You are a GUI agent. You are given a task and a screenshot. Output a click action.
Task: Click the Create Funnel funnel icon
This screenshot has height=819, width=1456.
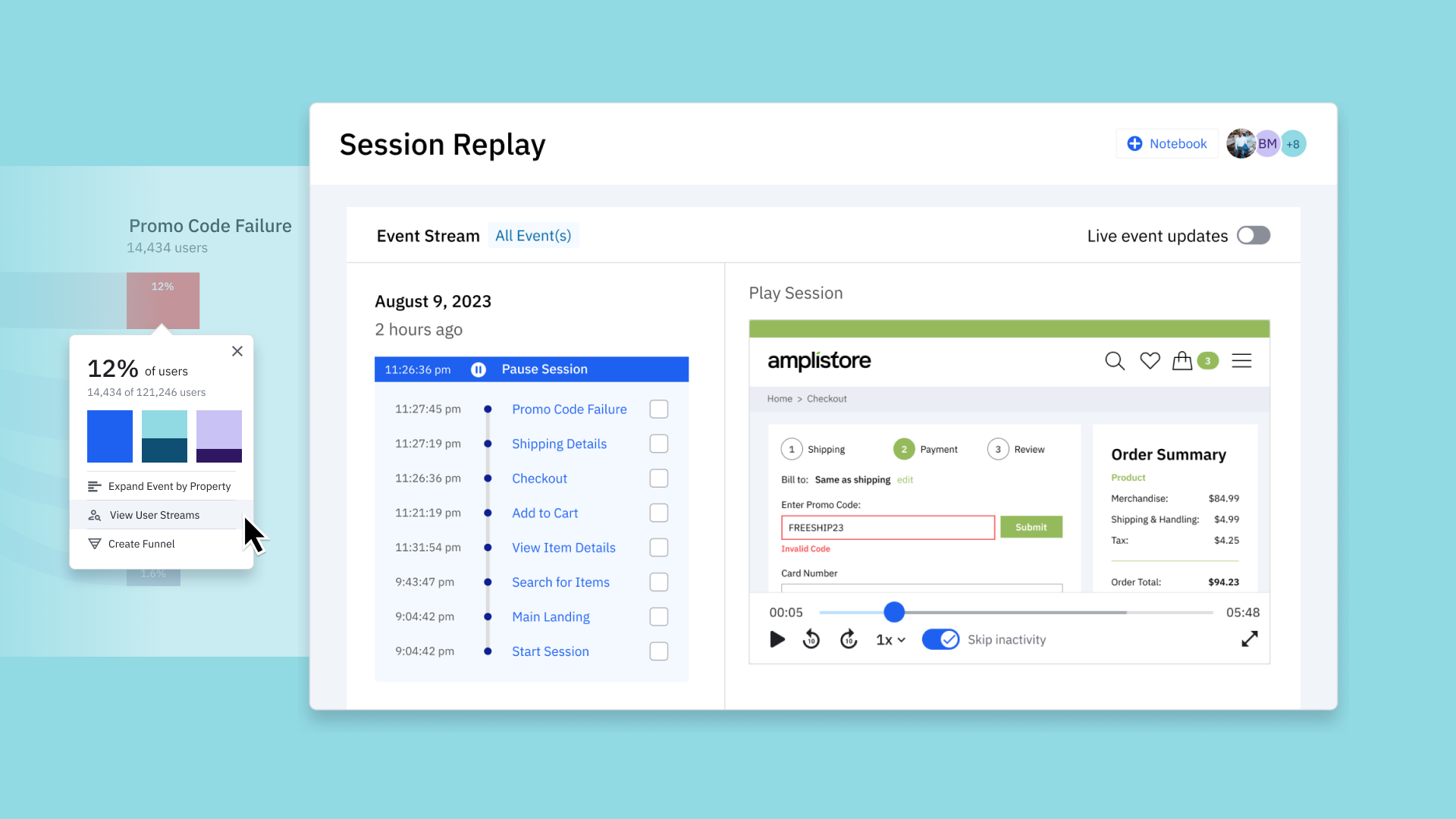click(95, 544)
